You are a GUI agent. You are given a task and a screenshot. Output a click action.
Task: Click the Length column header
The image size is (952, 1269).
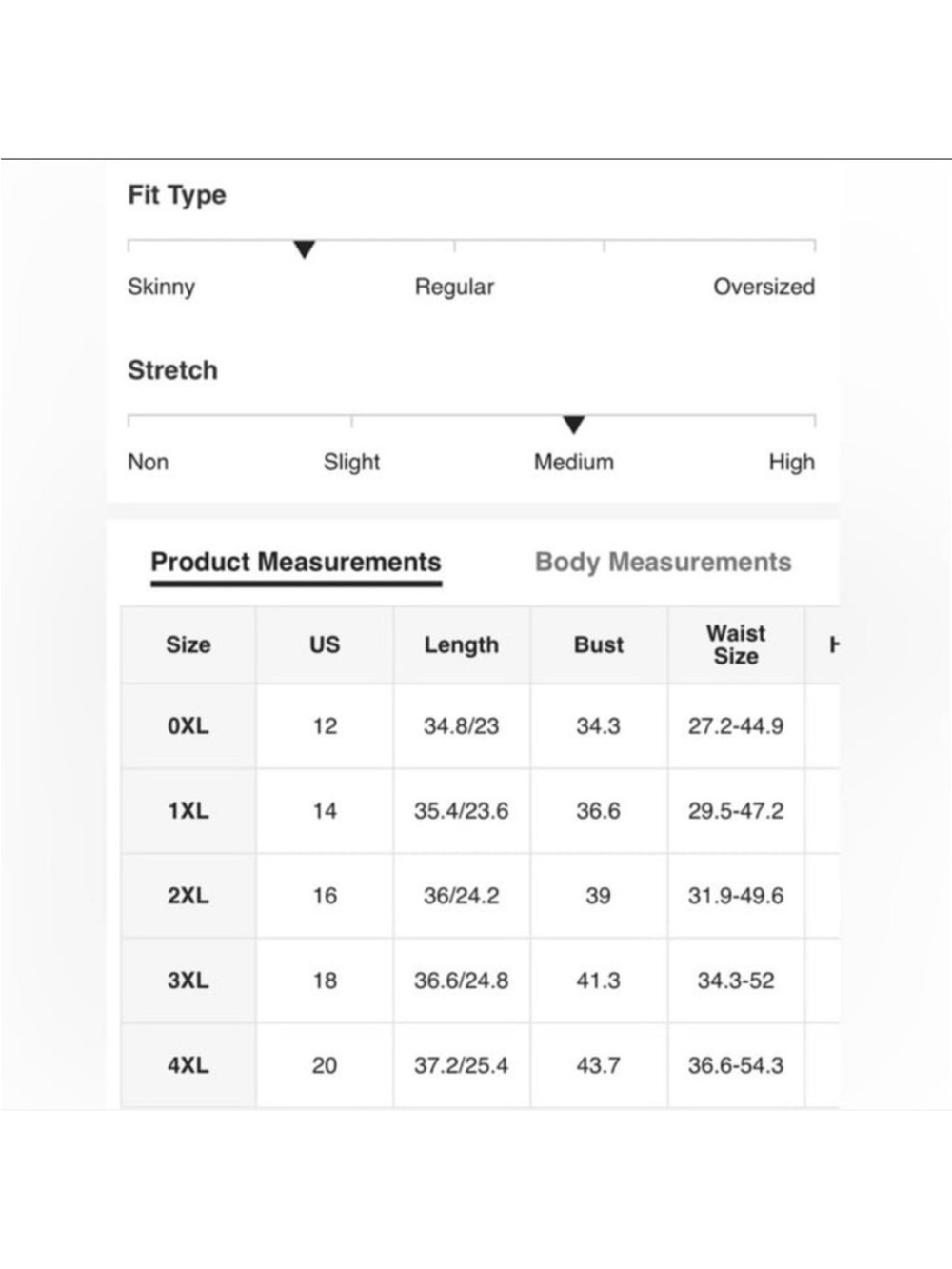click(x=462, y=644)
